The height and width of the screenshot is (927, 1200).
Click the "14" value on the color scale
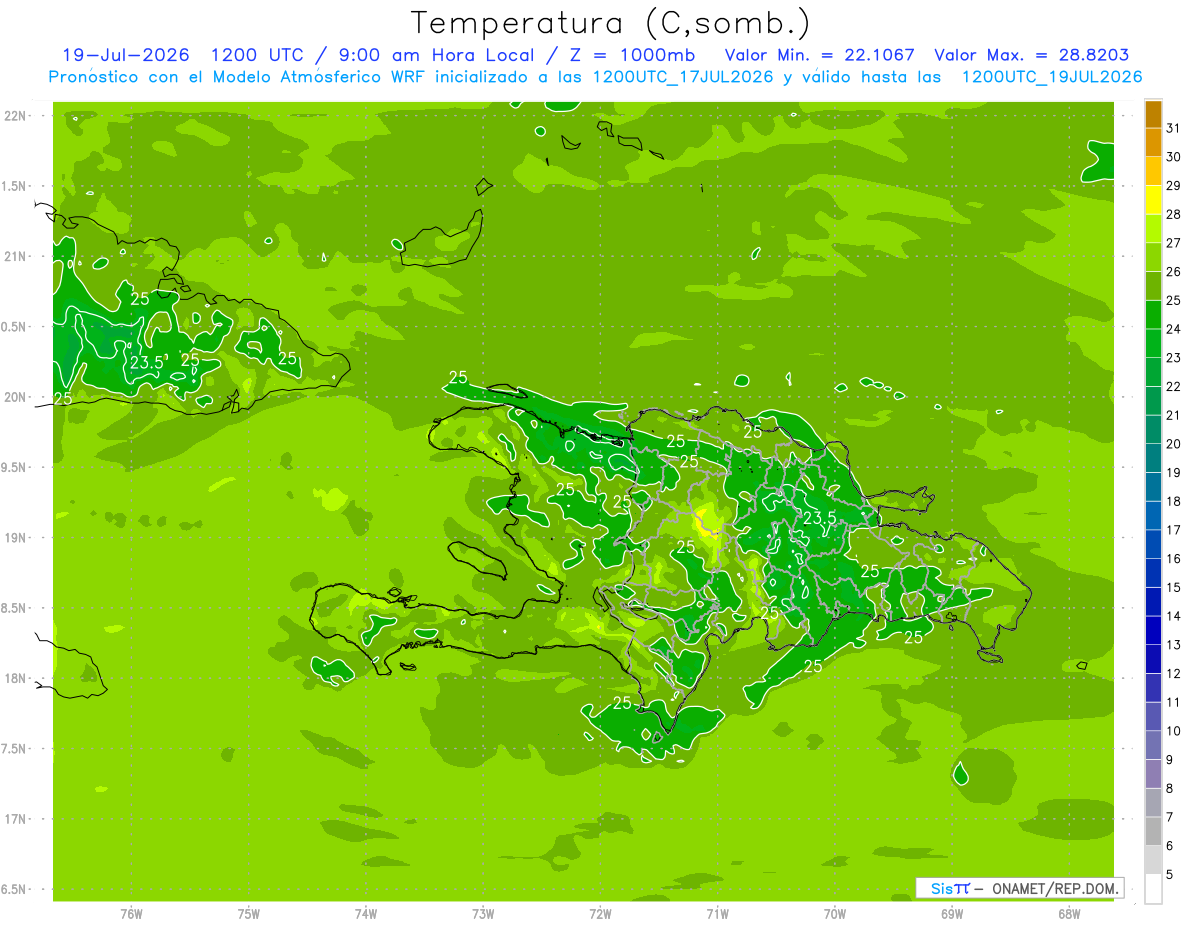pos(1173,616)
